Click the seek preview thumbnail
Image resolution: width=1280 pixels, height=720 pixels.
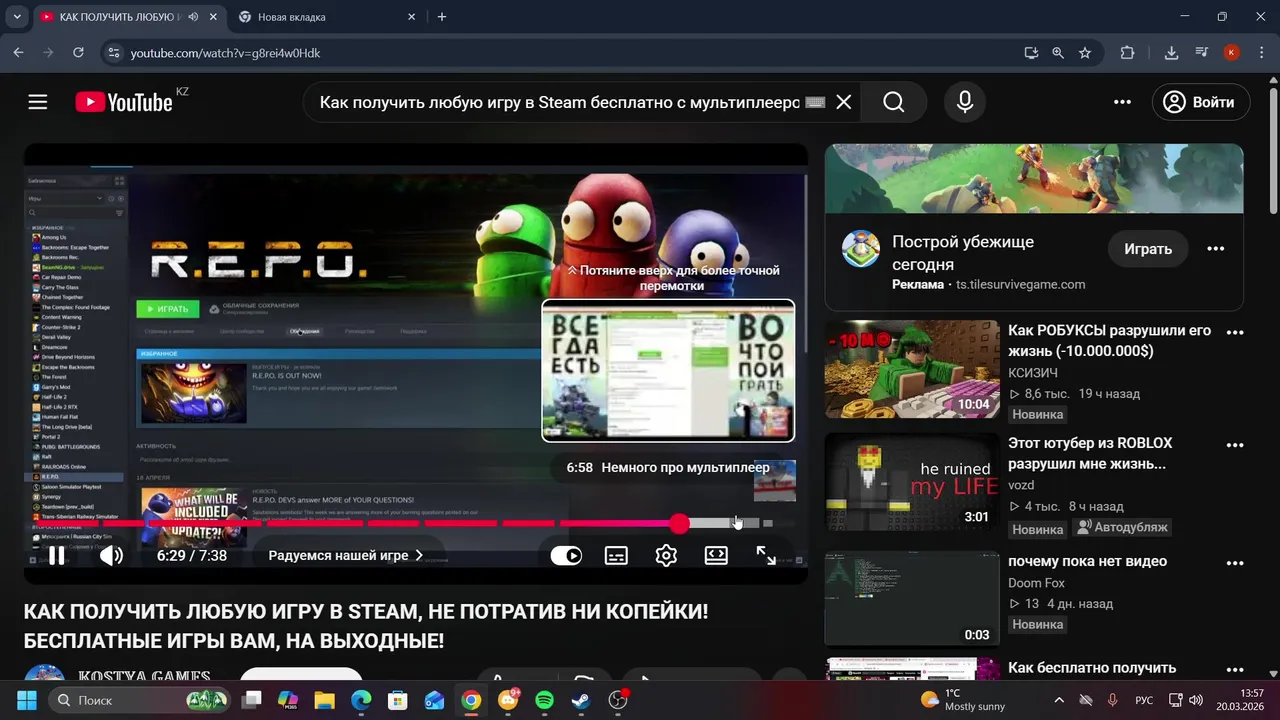click(668, 370)
